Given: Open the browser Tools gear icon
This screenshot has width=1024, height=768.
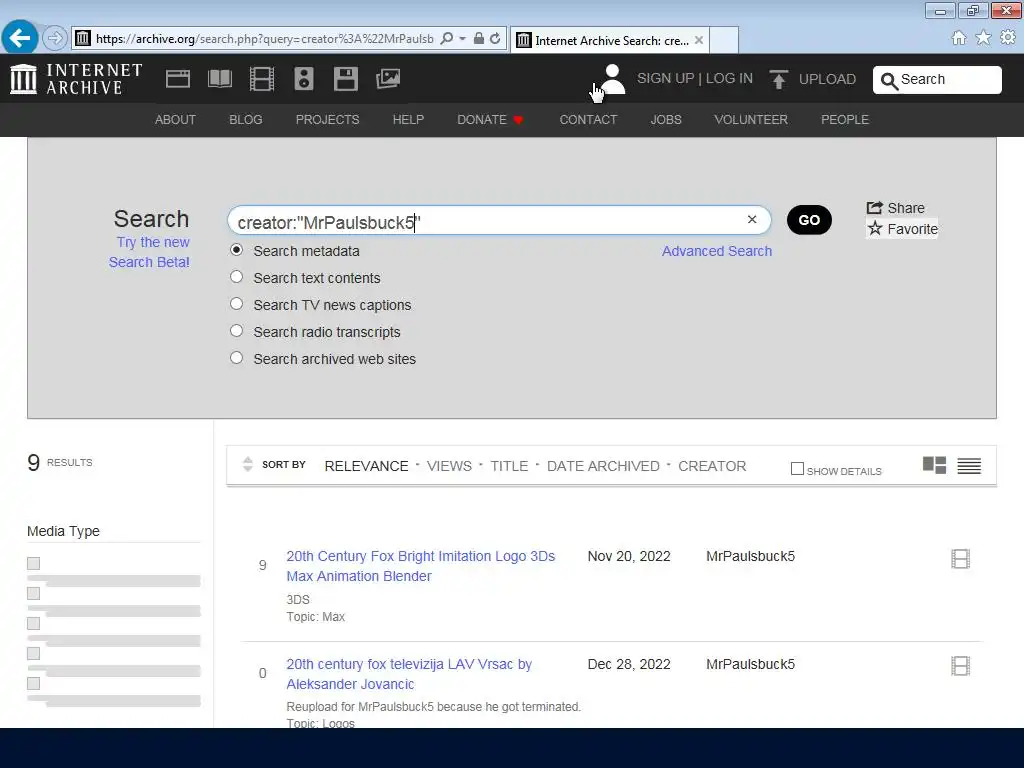Looking at the screenshot, I should pyautogui.click(x=1008, y=38).
